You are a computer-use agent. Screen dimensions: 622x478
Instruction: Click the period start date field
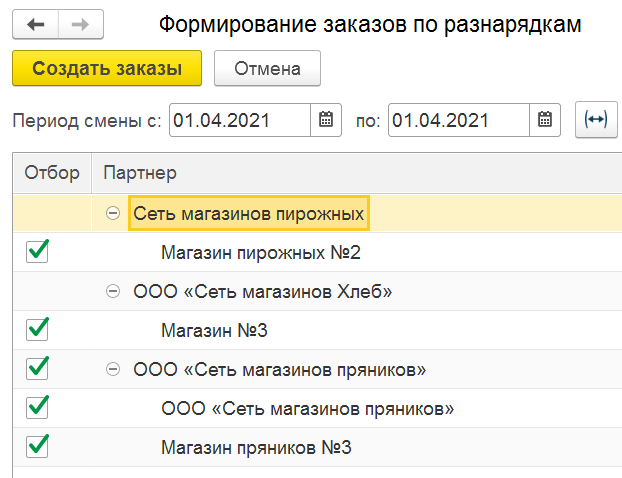[x=240, y=120]
